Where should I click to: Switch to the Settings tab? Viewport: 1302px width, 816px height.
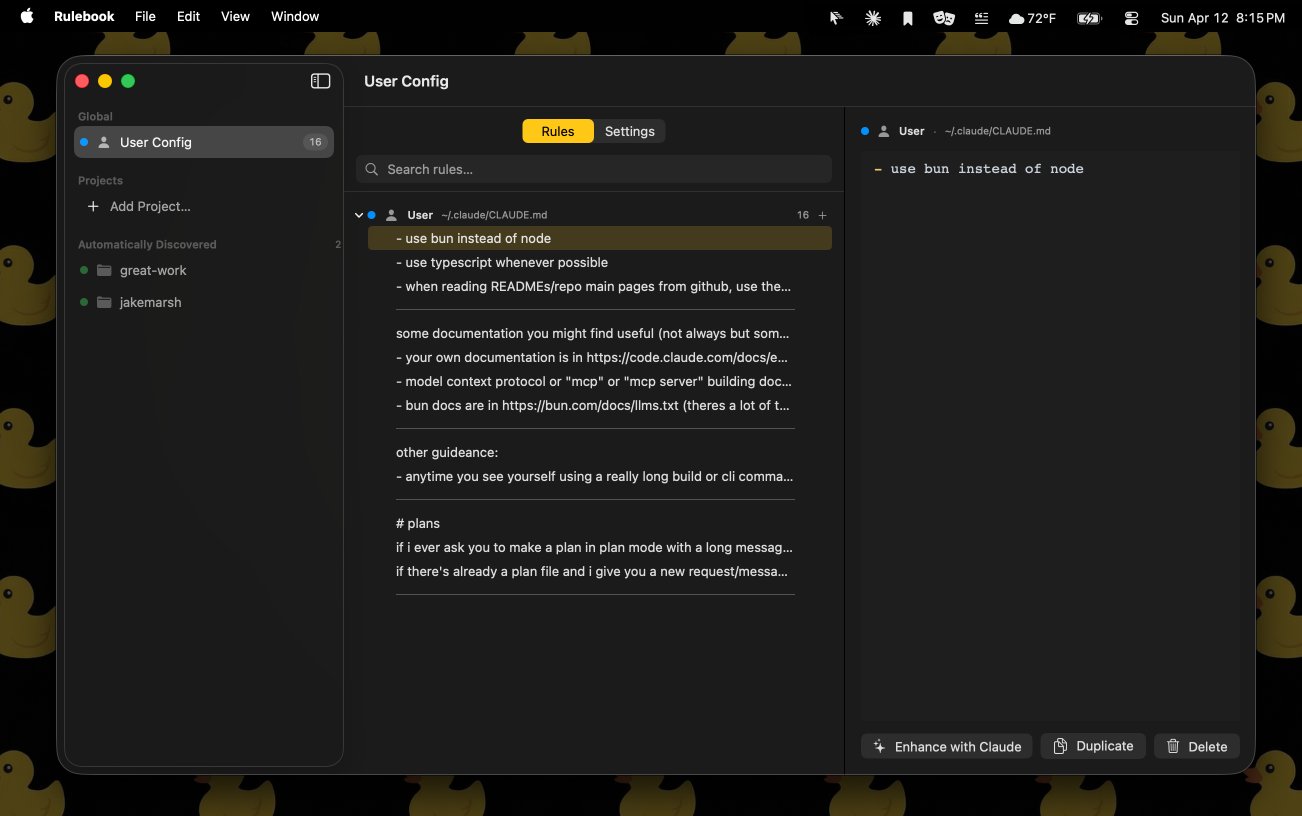[x=629, y=131]
